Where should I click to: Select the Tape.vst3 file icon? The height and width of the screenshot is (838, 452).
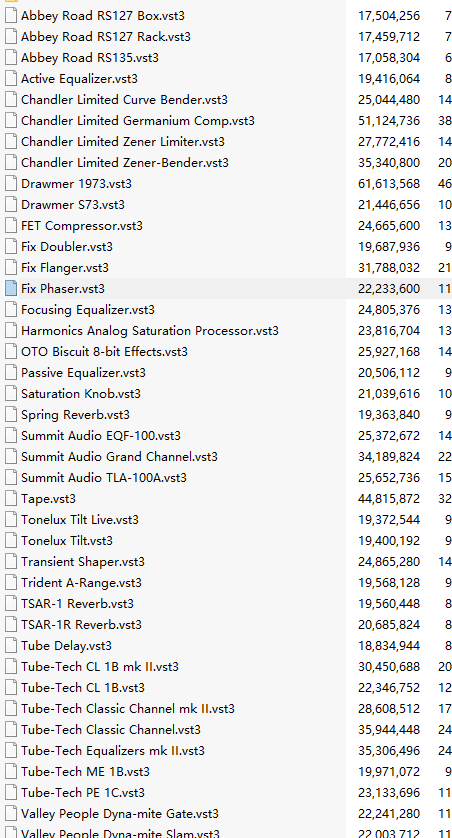11,499
